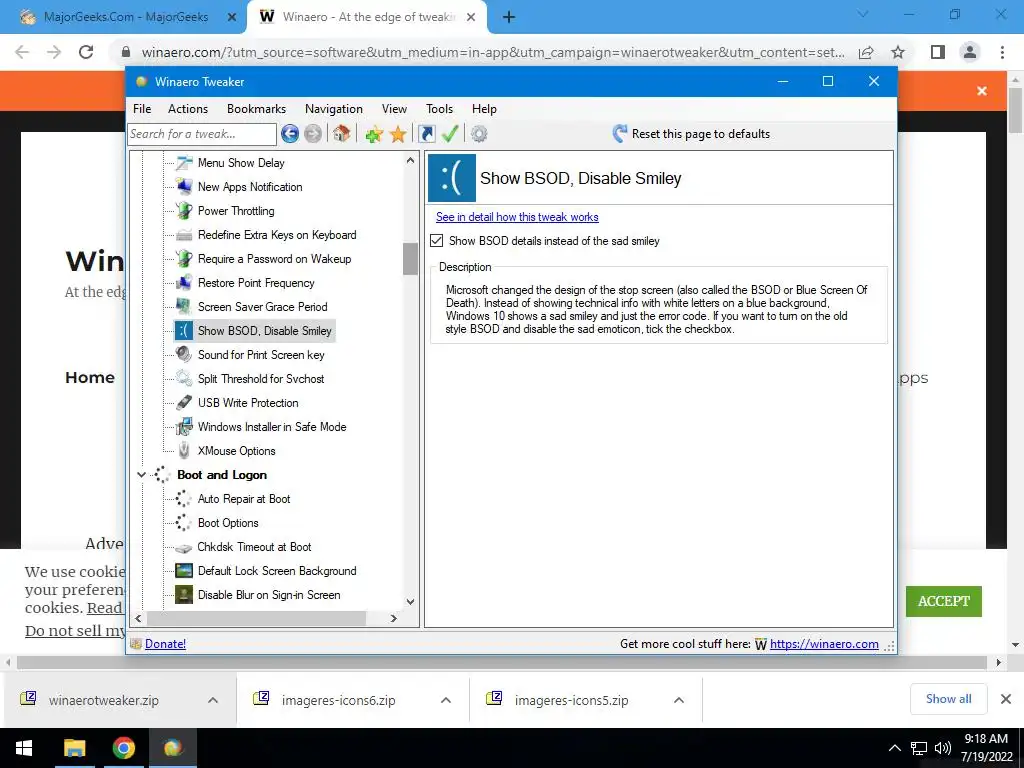Image resolution: width=1024 pixels, height=768 pixels.
Task: Open File Explorer from the taskbar
Action: tap(74, 748)
